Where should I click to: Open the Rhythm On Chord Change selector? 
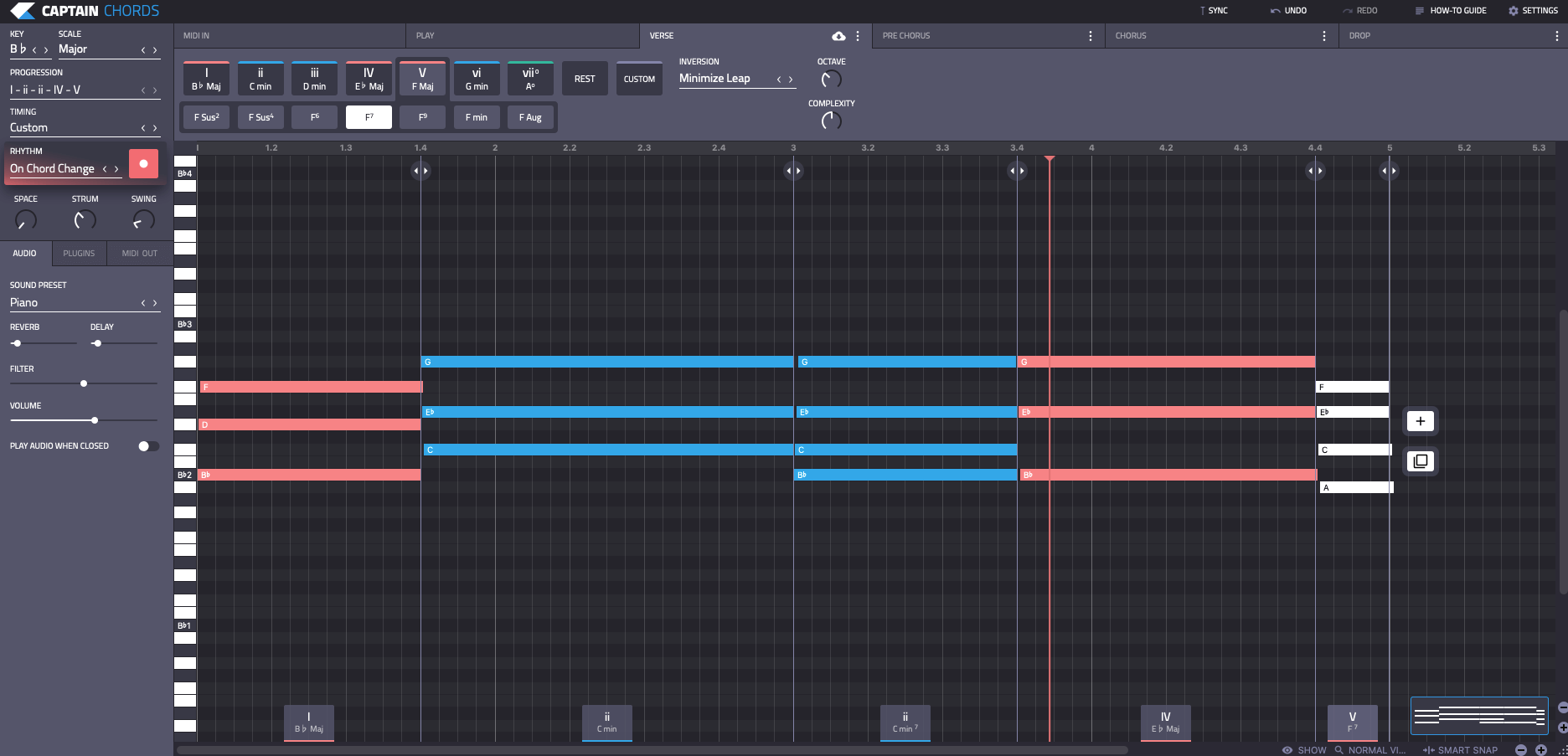pyautogui.click(x=65, y=169)
